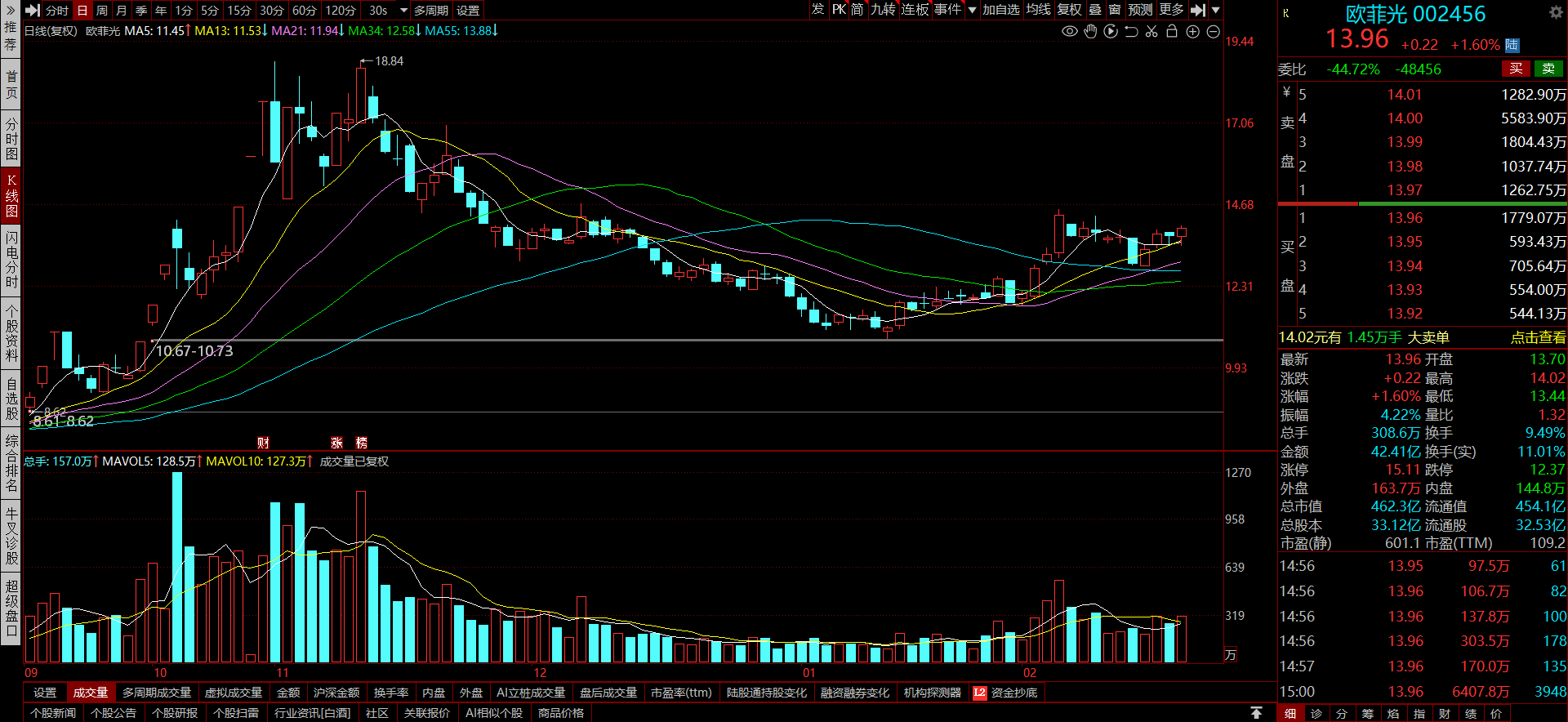Click 加自选 to add to watchlist
Image resolution: width=1568 pixels, height=722 pixels.
[x=1001, y=10]
